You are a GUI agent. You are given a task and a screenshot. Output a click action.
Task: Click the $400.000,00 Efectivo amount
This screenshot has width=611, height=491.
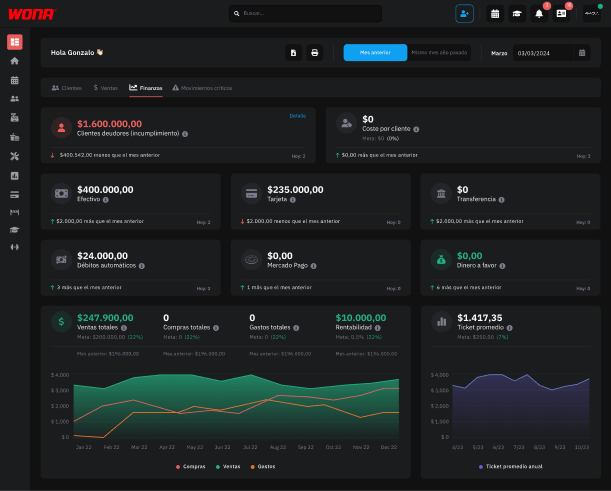pyautogui.click(x=105, y=190)
